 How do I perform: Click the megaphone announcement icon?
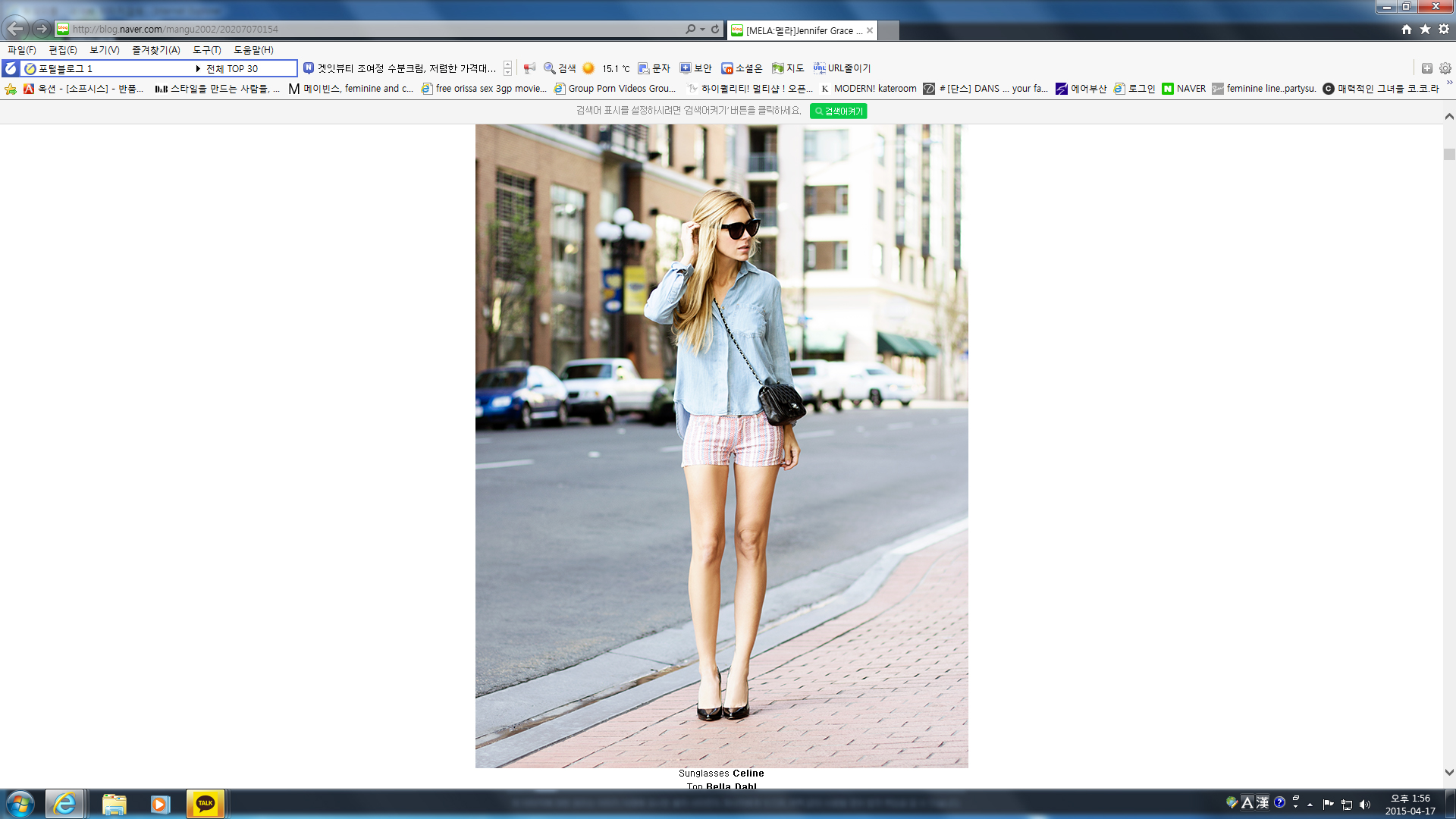529,68
